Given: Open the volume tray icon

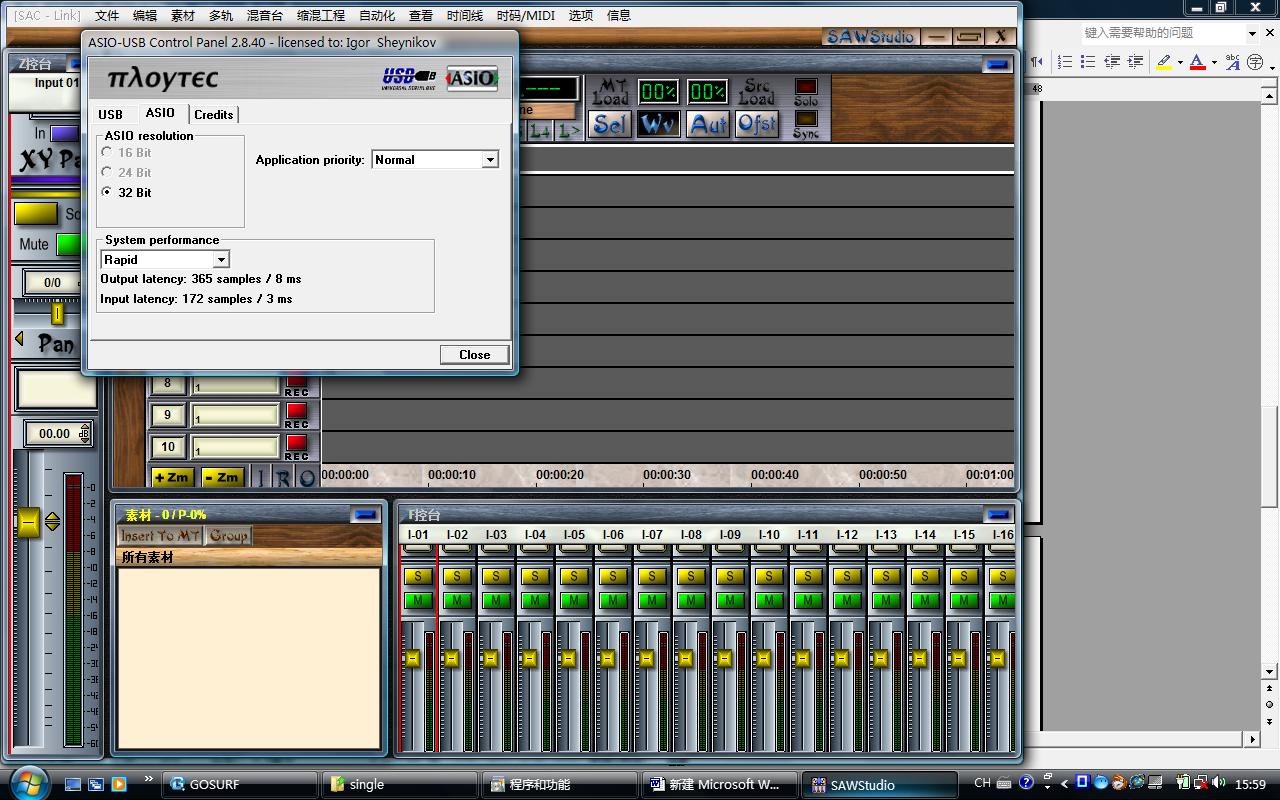Looking at the screenshot, I should click(x=1217, y=784).
